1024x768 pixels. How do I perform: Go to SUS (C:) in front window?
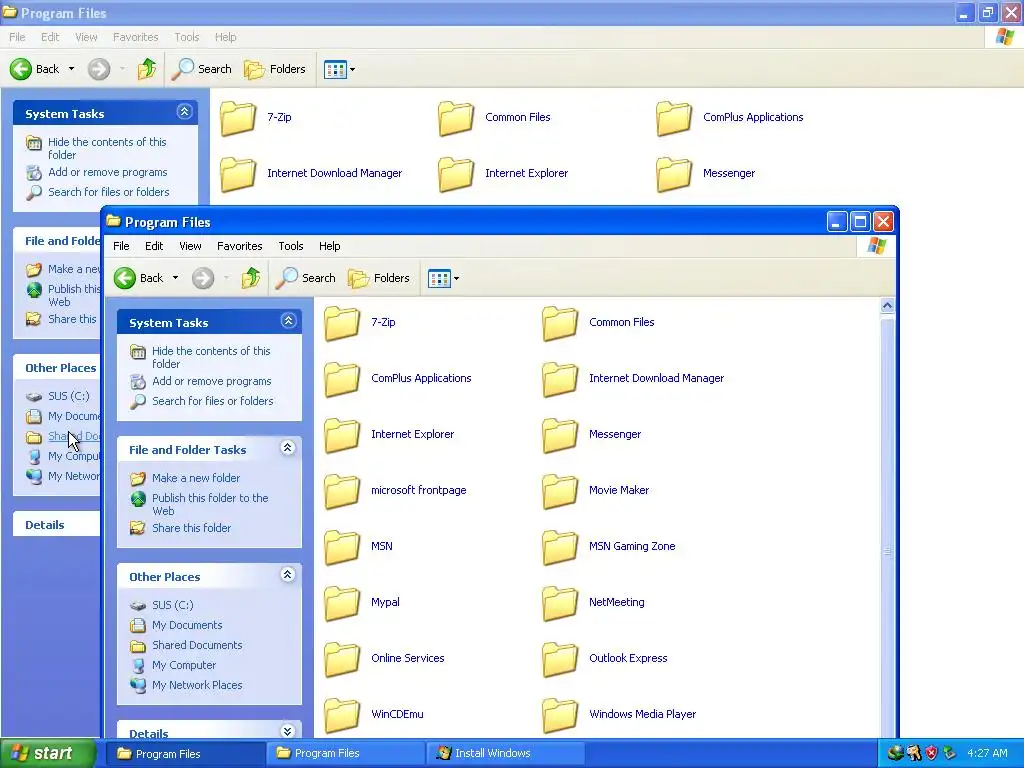[x=172, y=605]
